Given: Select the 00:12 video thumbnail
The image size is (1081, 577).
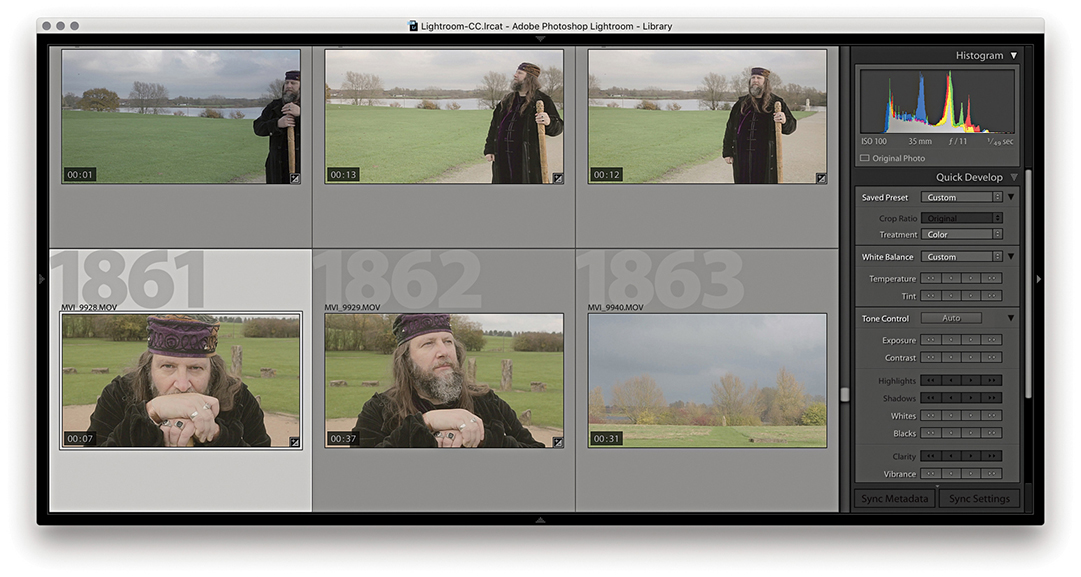Looking at the screenshot, I should 707,116.
